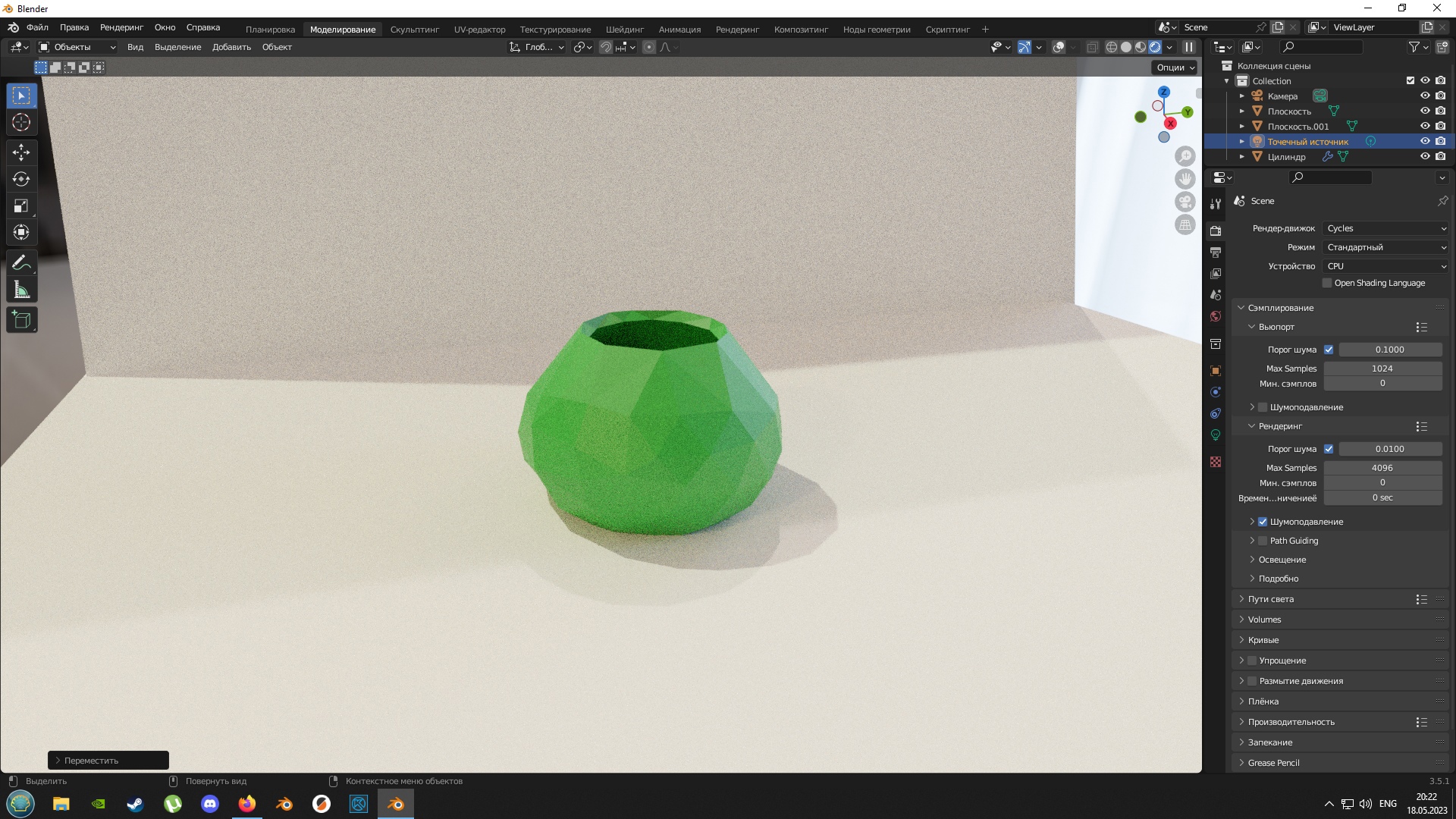This screenshot has width=1456, height=819.
Task: Open the Файл menu
Action: click(x=37, y=27)
